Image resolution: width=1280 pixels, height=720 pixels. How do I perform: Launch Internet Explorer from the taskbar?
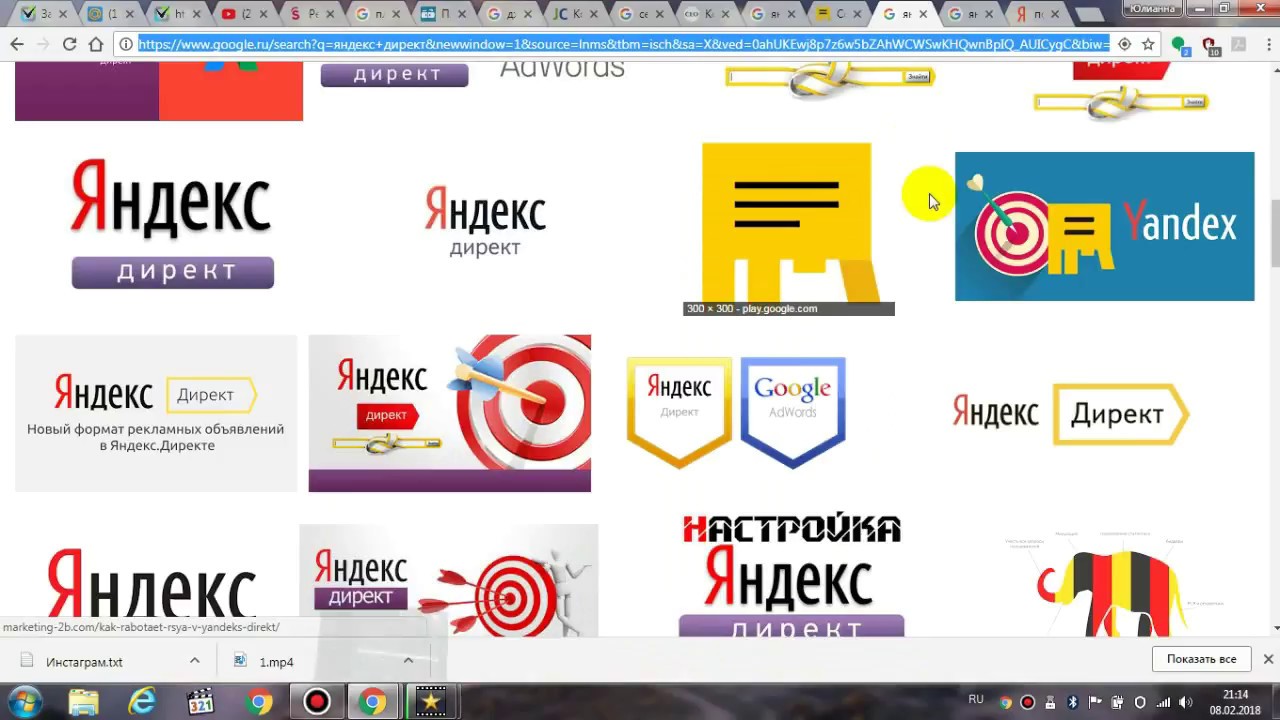[142, 702]
